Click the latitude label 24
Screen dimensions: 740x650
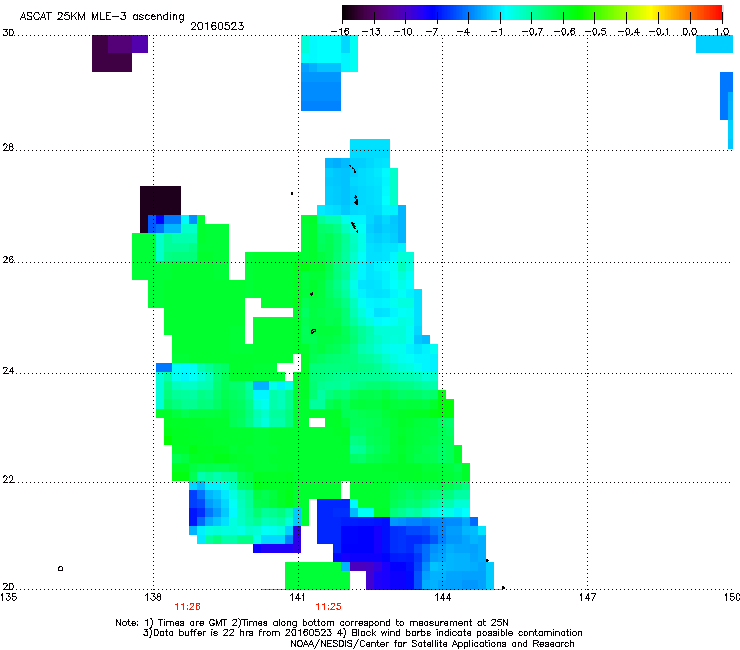click(8, 371)
